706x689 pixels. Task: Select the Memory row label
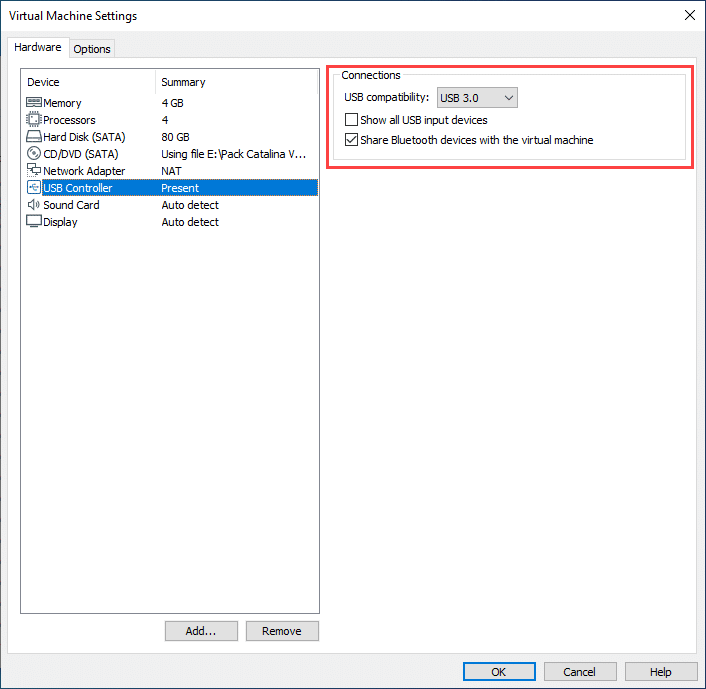click(62, 103)
